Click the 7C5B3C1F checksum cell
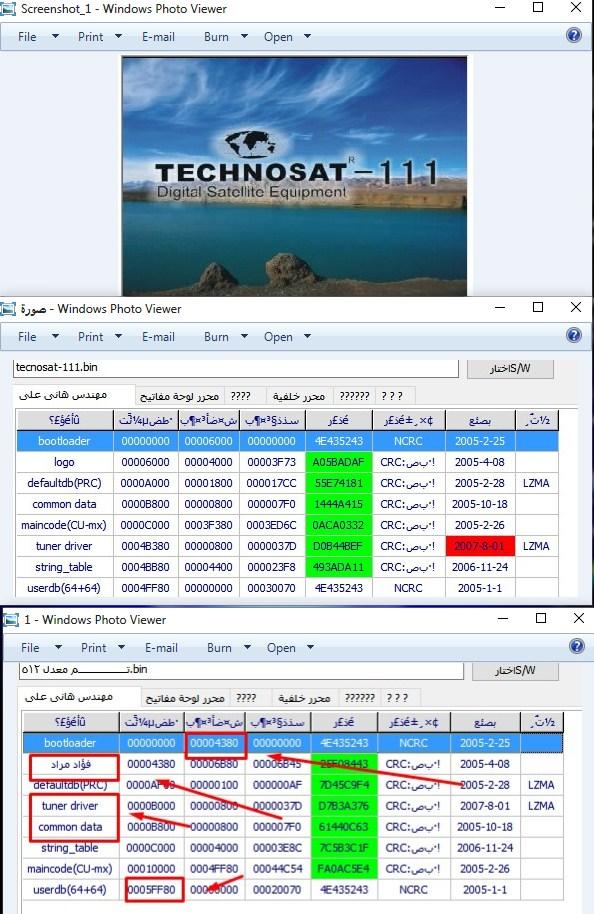Screen dimensions: 594x914 pos(344,848)
